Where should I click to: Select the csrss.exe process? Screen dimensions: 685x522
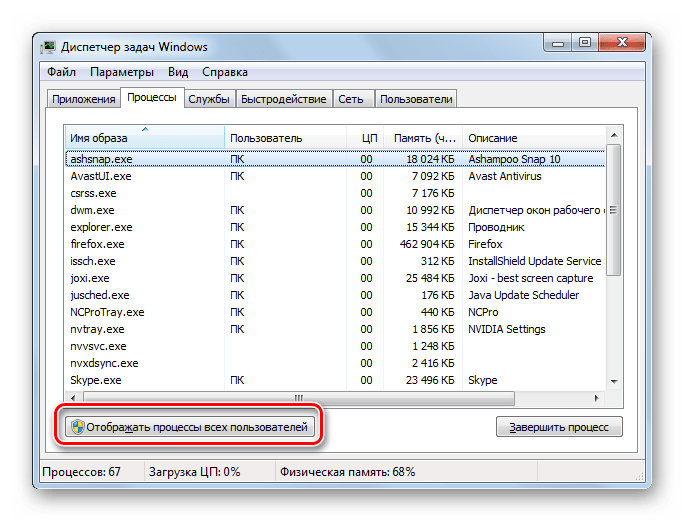[335, 193]
